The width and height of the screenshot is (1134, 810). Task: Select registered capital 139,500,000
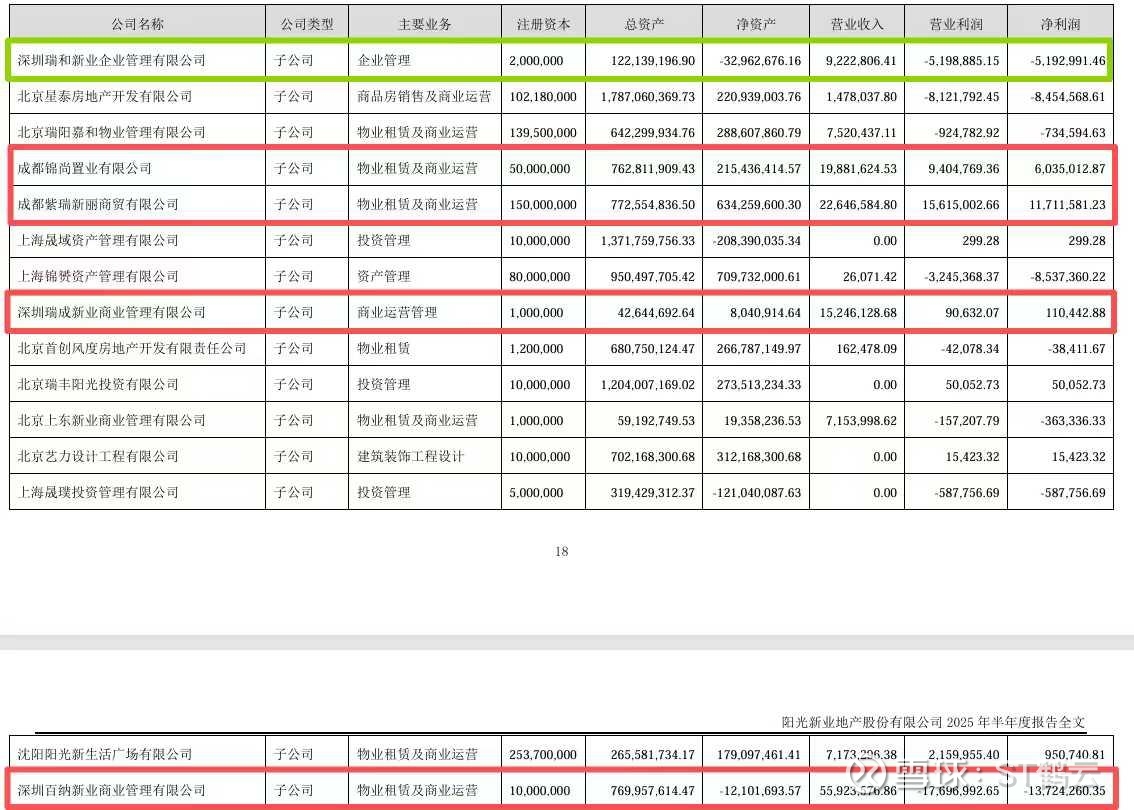[x=543, y=133]
